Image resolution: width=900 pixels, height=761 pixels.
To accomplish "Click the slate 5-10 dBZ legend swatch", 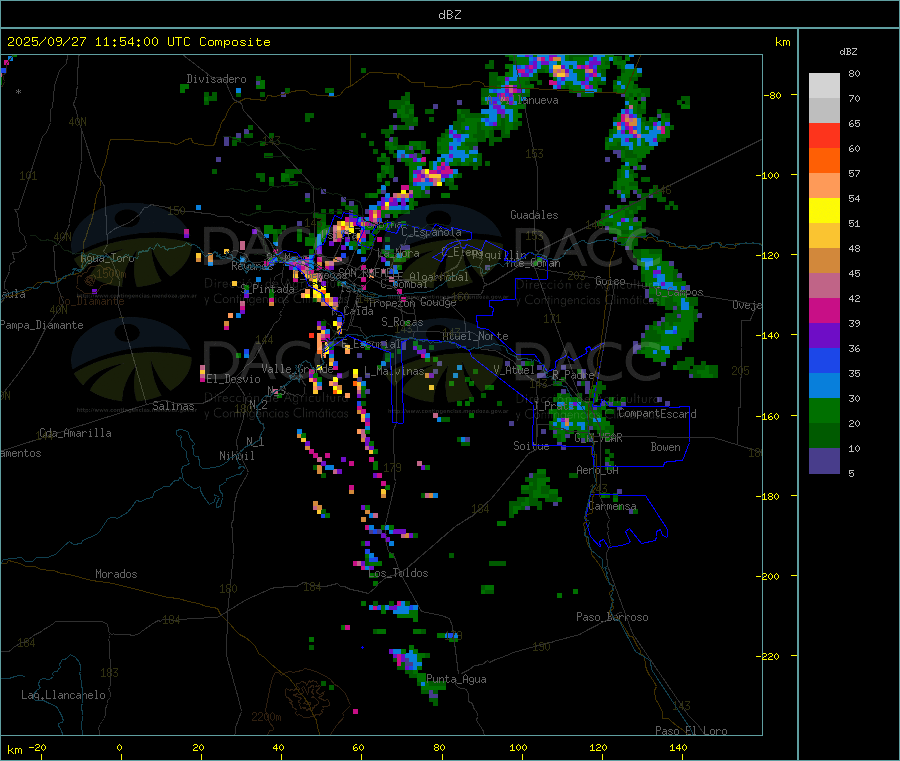I will (x=824, y=461).
